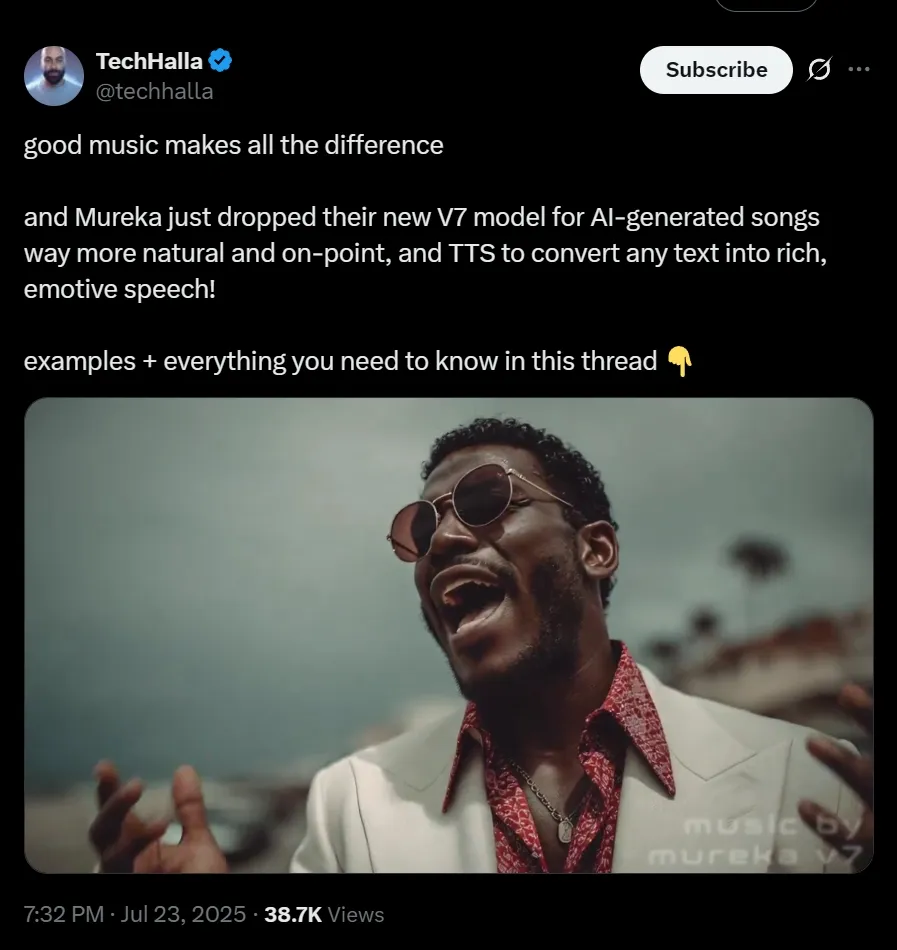Open the Grok explain-post icon

point(818,70)
